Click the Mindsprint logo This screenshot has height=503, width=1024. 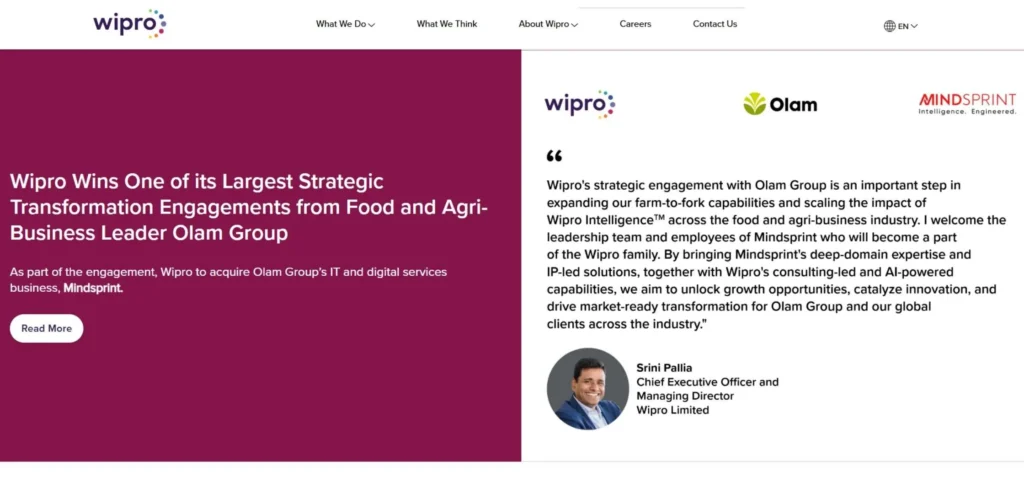pos(967,104)
